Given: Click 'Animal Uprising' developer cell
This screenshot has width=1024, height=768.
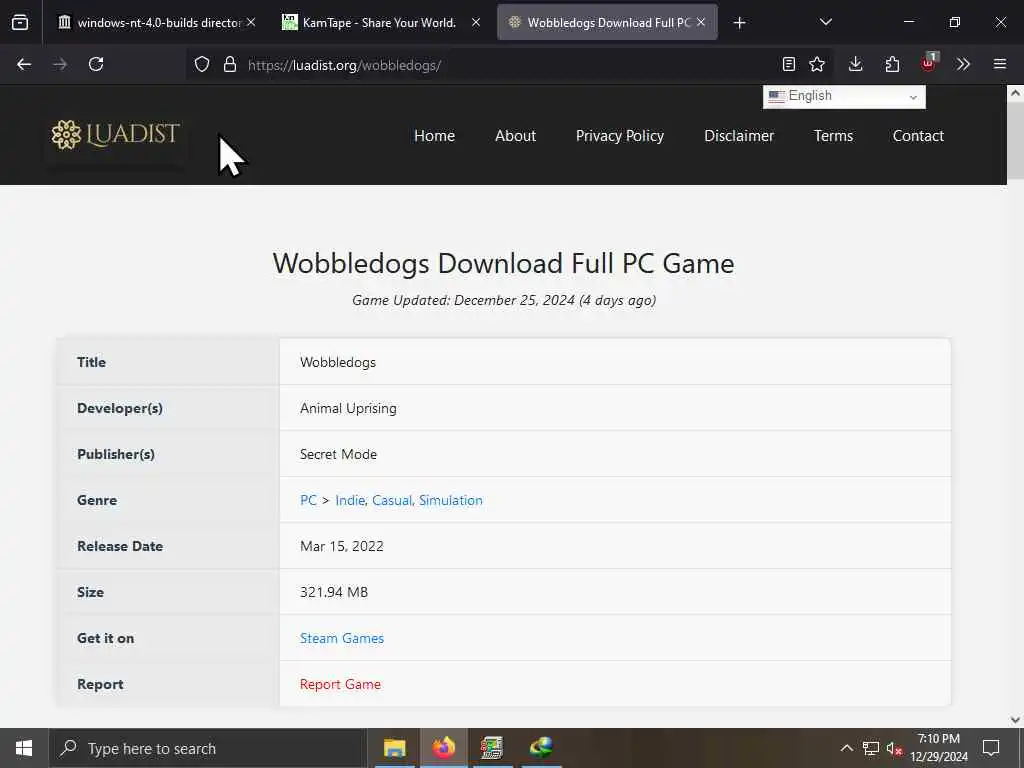Looking at the screenshot, I should click(348, 408).
